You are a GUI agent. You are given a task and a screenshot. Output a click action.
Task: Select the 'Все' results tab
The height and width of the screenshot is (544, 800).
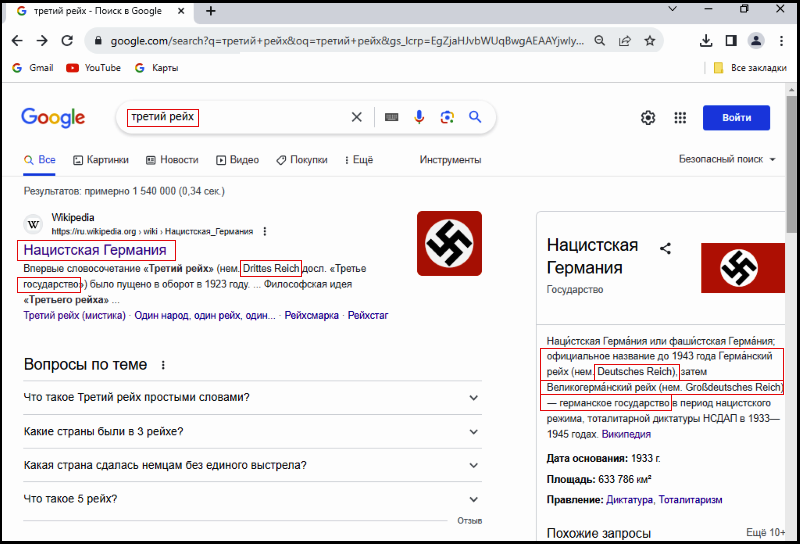coord(40,160)
